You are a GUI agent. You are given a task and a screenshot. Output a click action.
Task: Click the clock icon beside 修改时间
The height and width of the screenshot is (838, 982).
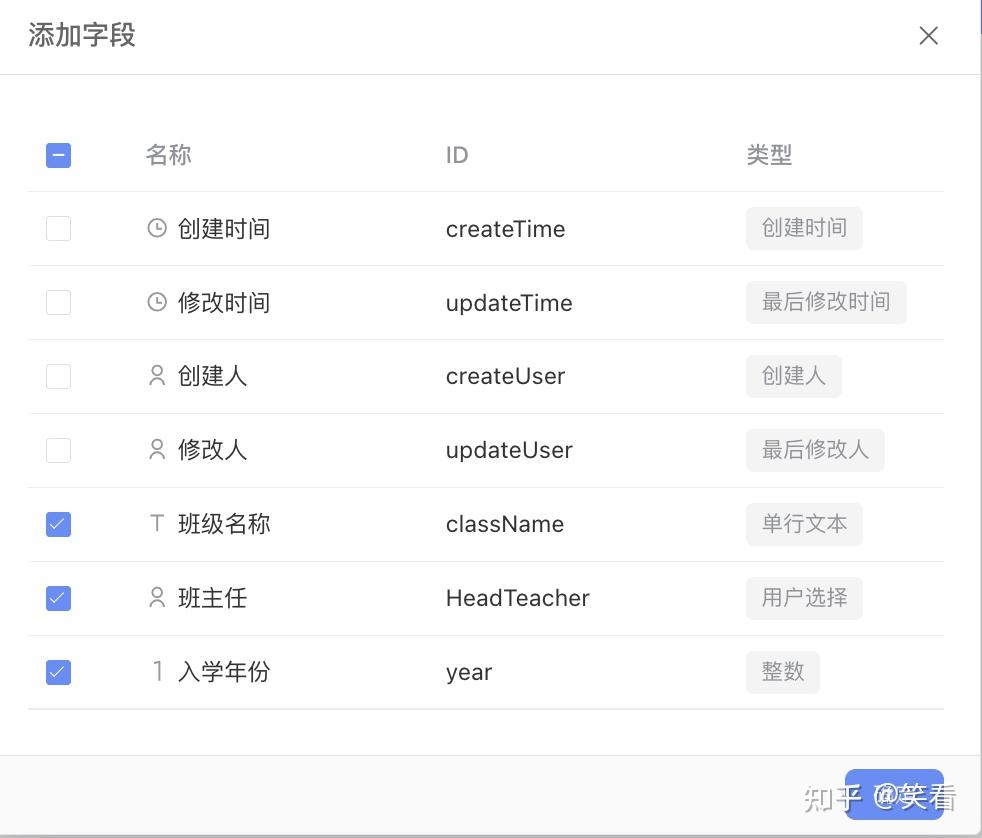(157, 302)
